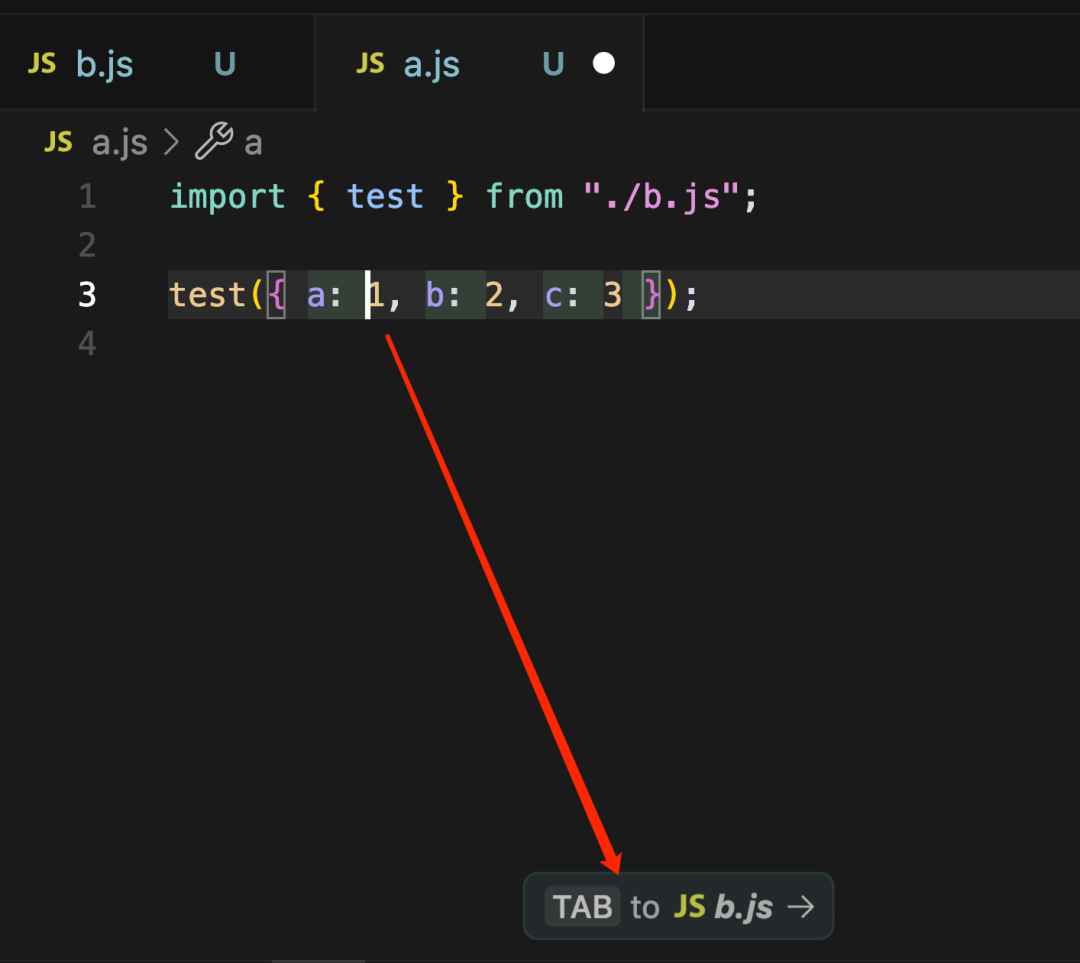Click the right arrow icon in TAB hint

click(x=800, y=907)
